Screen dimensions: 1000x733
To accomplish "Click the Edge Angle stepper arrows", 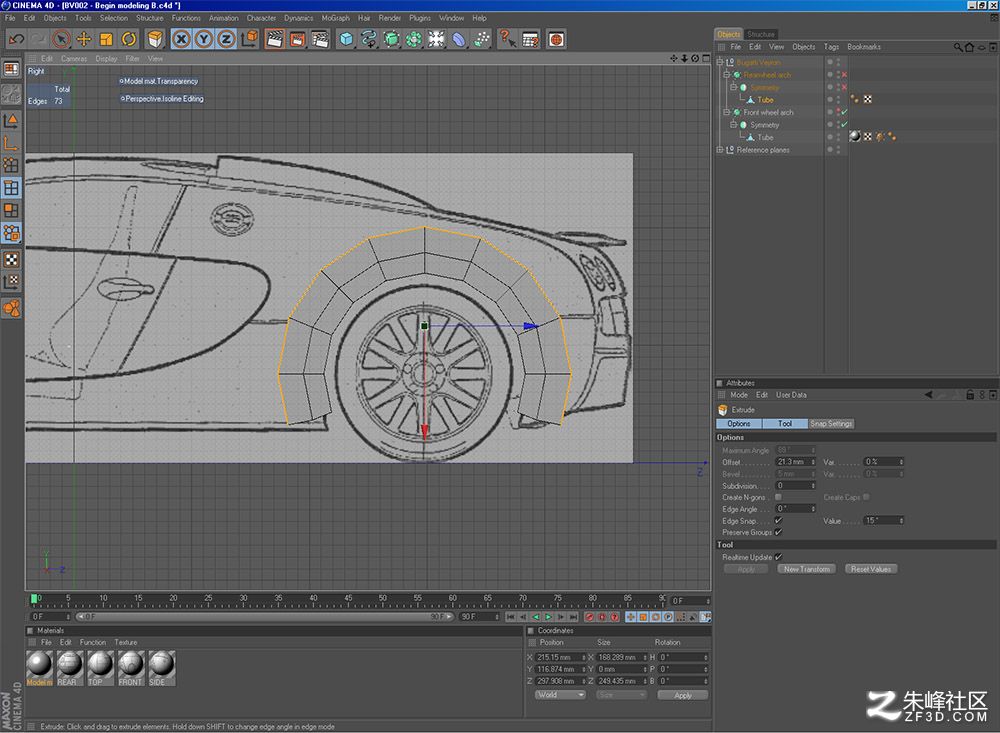I will [813, 509].
